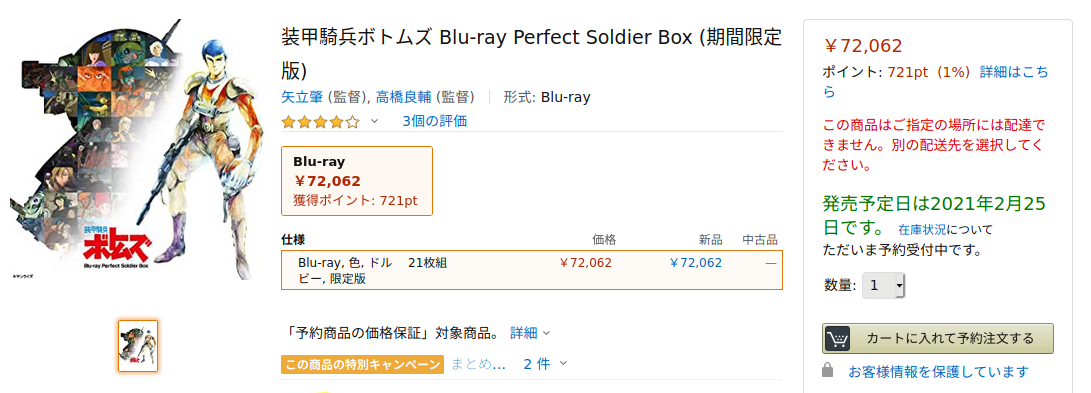The image size is (1091, 393).
Task: Select the Blu-ray 21枚組 specification row
Action: tap(532, 270)
